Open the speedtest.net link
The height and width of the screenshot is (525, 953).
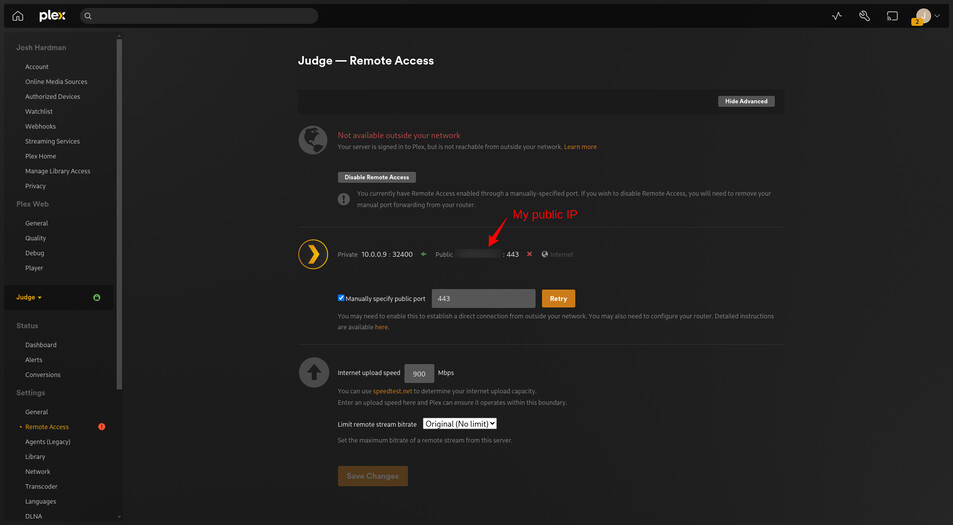393,391
